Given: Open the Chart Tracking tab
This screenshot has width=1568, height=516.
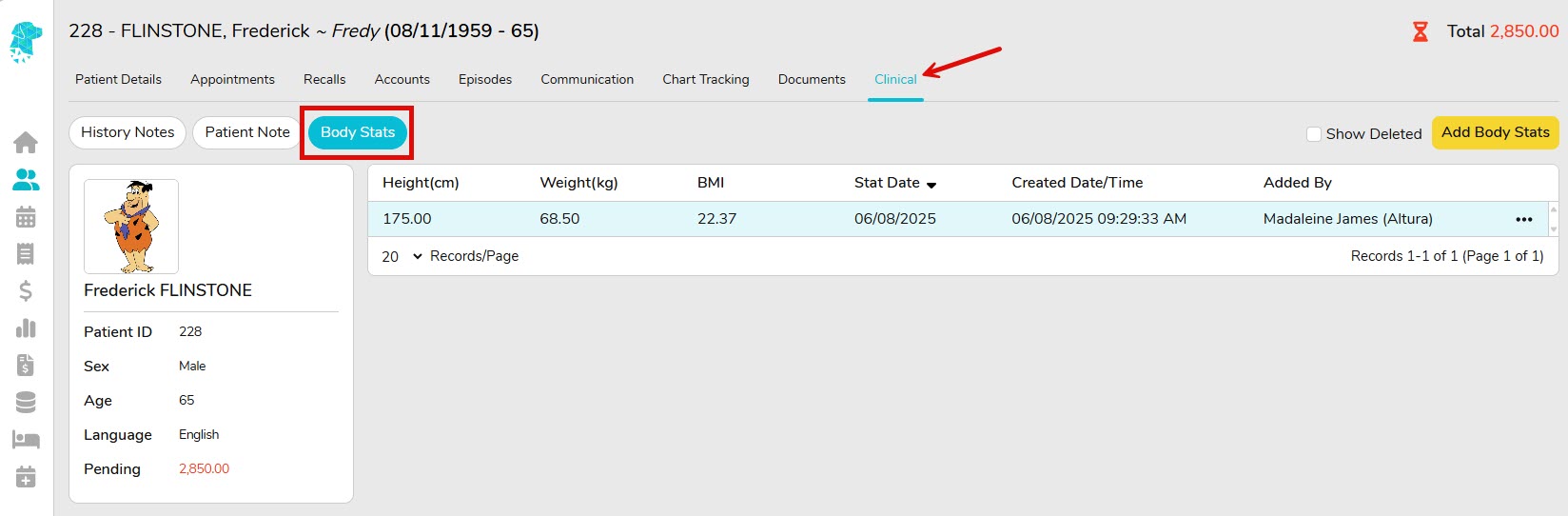Looking at the screenshot, I should (x=706, y=79).
